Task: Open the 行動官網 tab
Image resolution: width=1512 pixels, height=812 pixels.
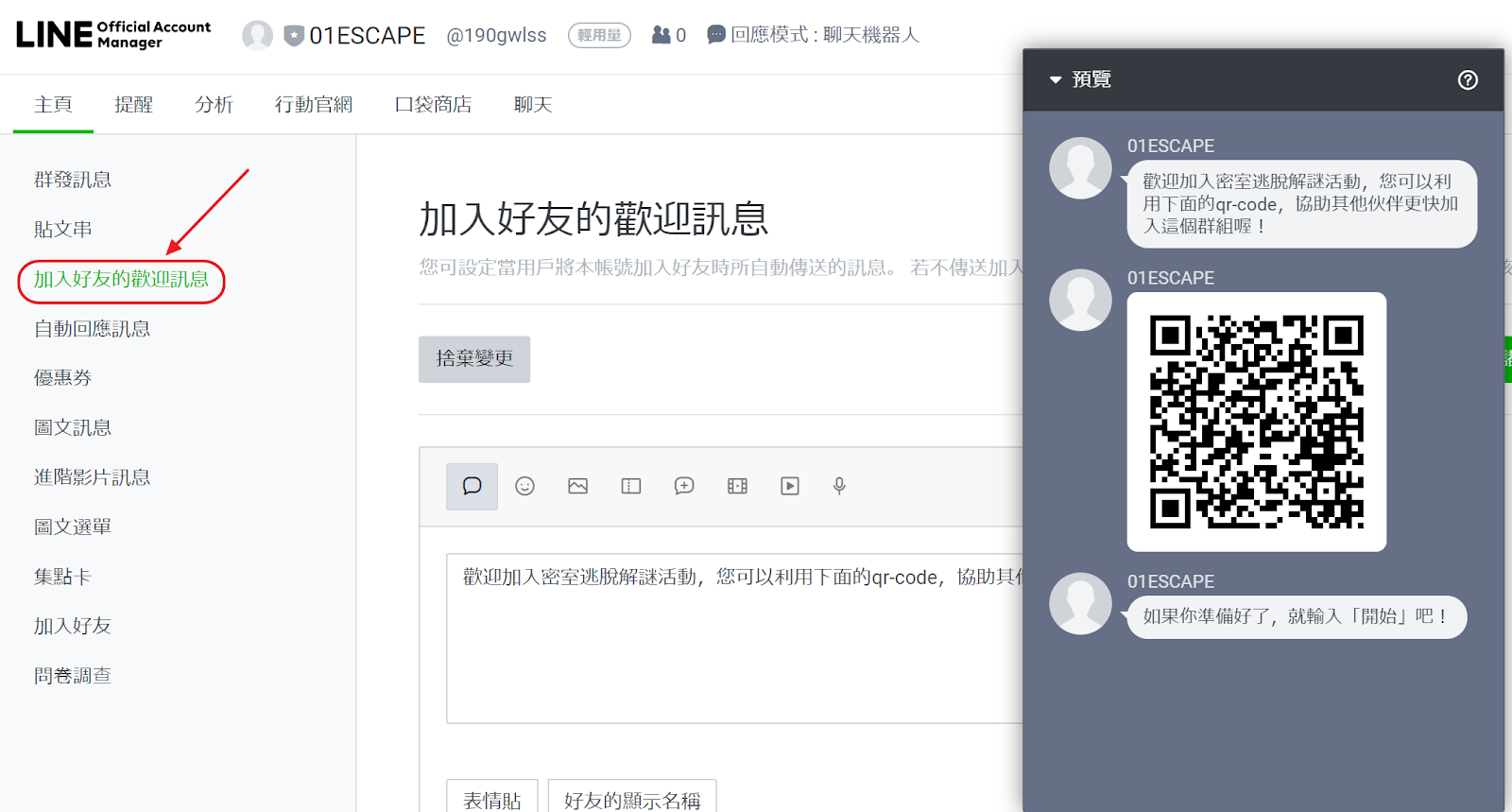Action: pos(314,104)
